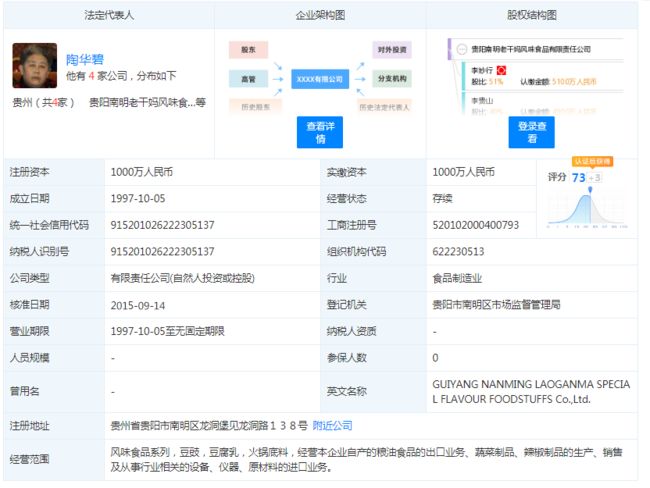This screenshot has width=650, height=488.
Task: Click the +3 score bonus tag
Action: (594, 177)
